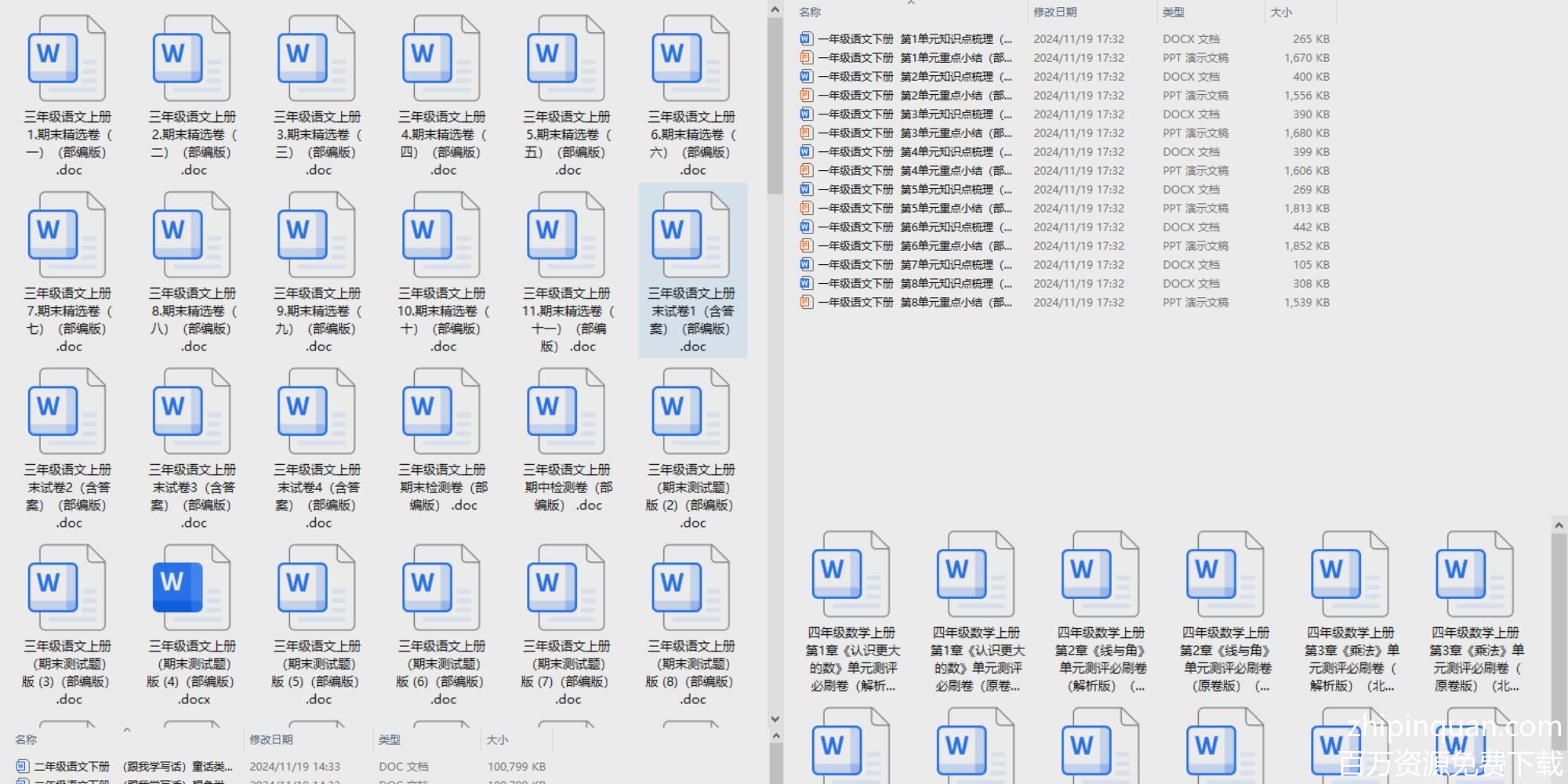The width and height of the screenshot is (1568, 784).
Task: Click scroll-down arrow of 三年级语文上册 pane
Action: 775,718
